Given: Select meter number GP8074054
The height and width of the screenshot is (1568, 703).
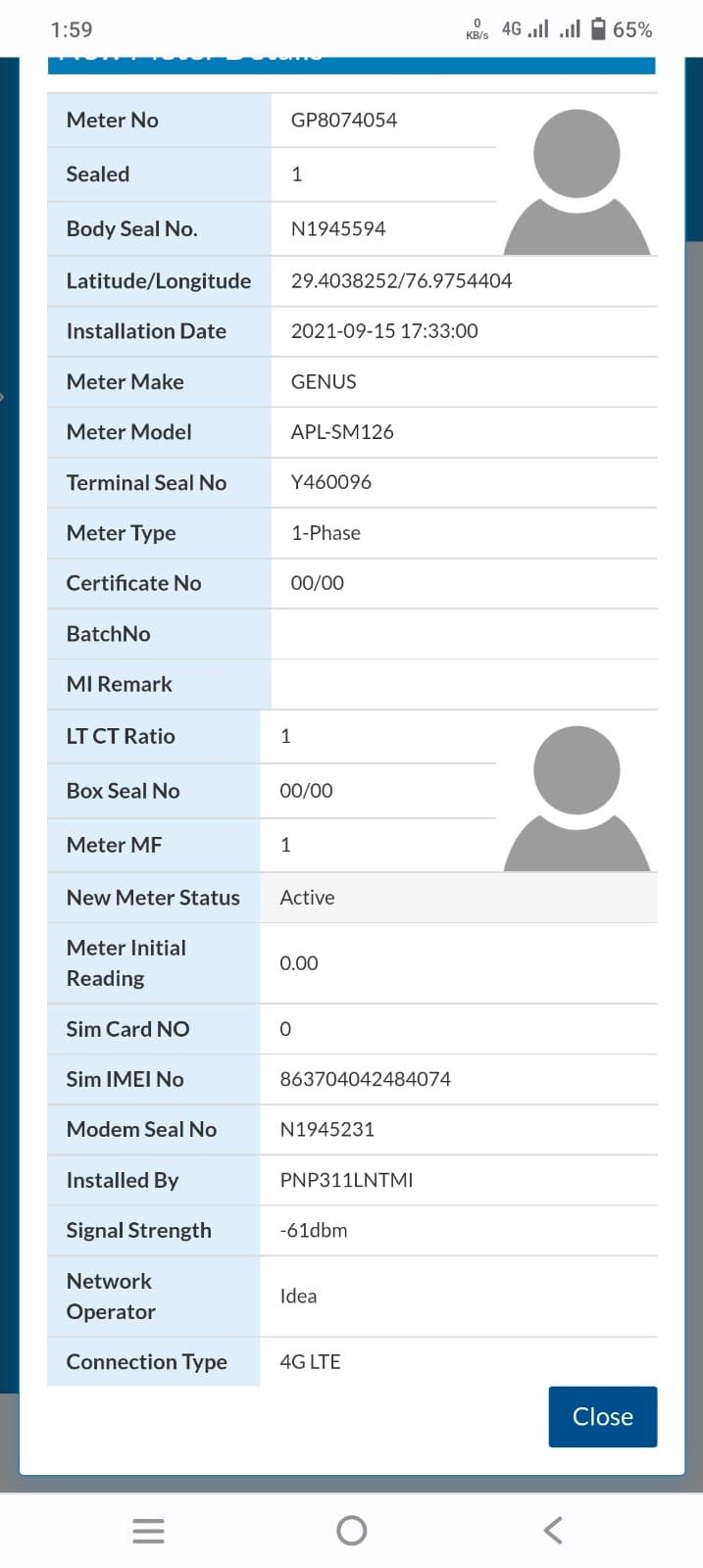Looking at the screenshot, I should coord(344,120).
